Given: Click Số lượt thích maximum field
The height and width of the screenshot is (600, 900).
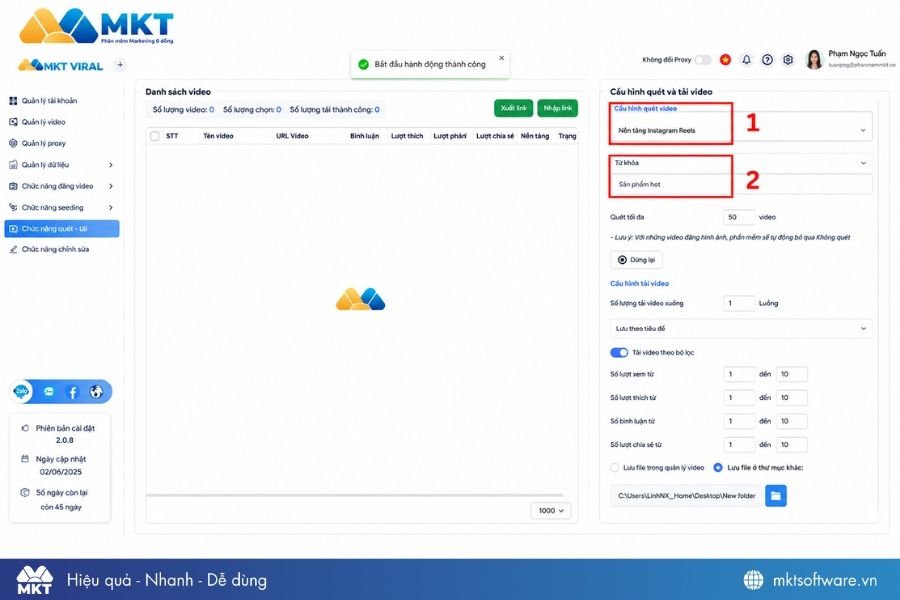Looking at the screenshot, I should (792, 398).
